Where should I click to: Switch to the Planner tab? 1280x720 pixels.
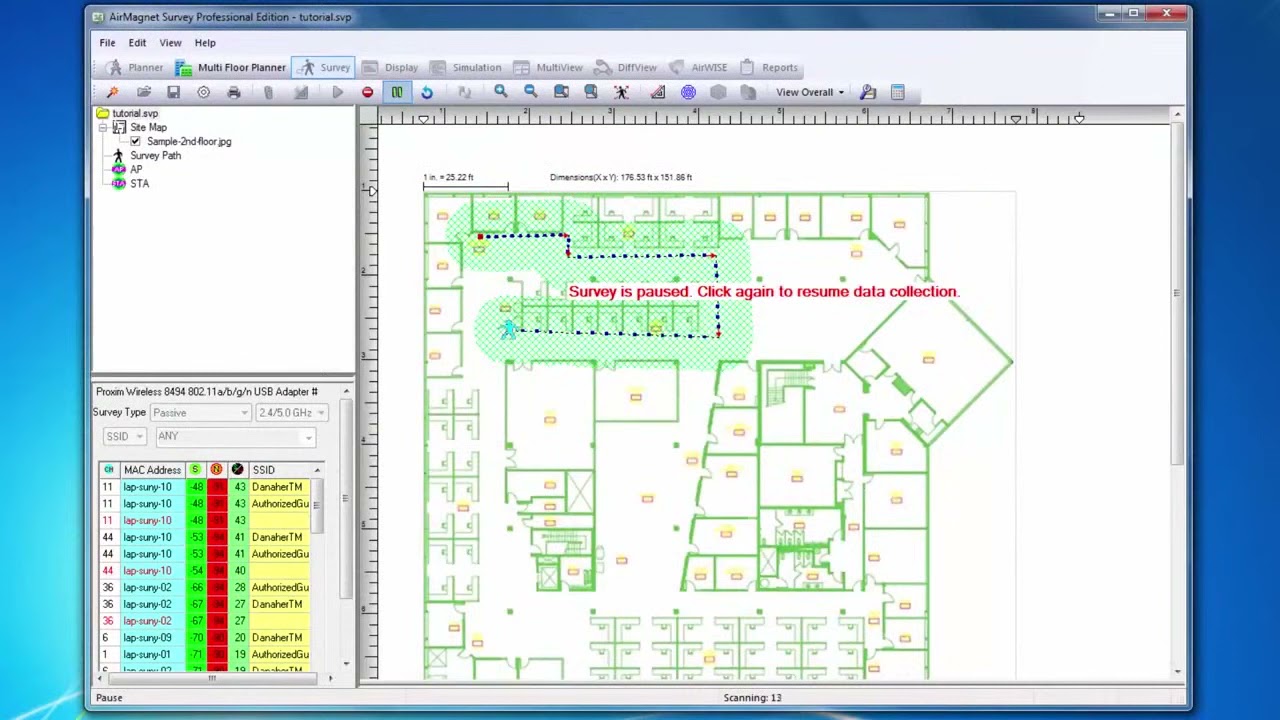point(135,67)
